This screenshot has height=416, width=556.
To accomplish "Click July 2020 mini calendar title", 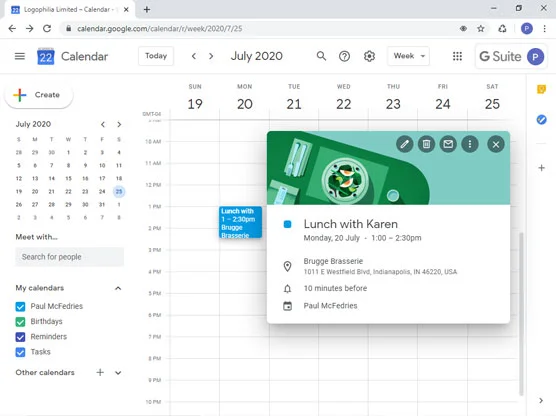I will point(33,124).
